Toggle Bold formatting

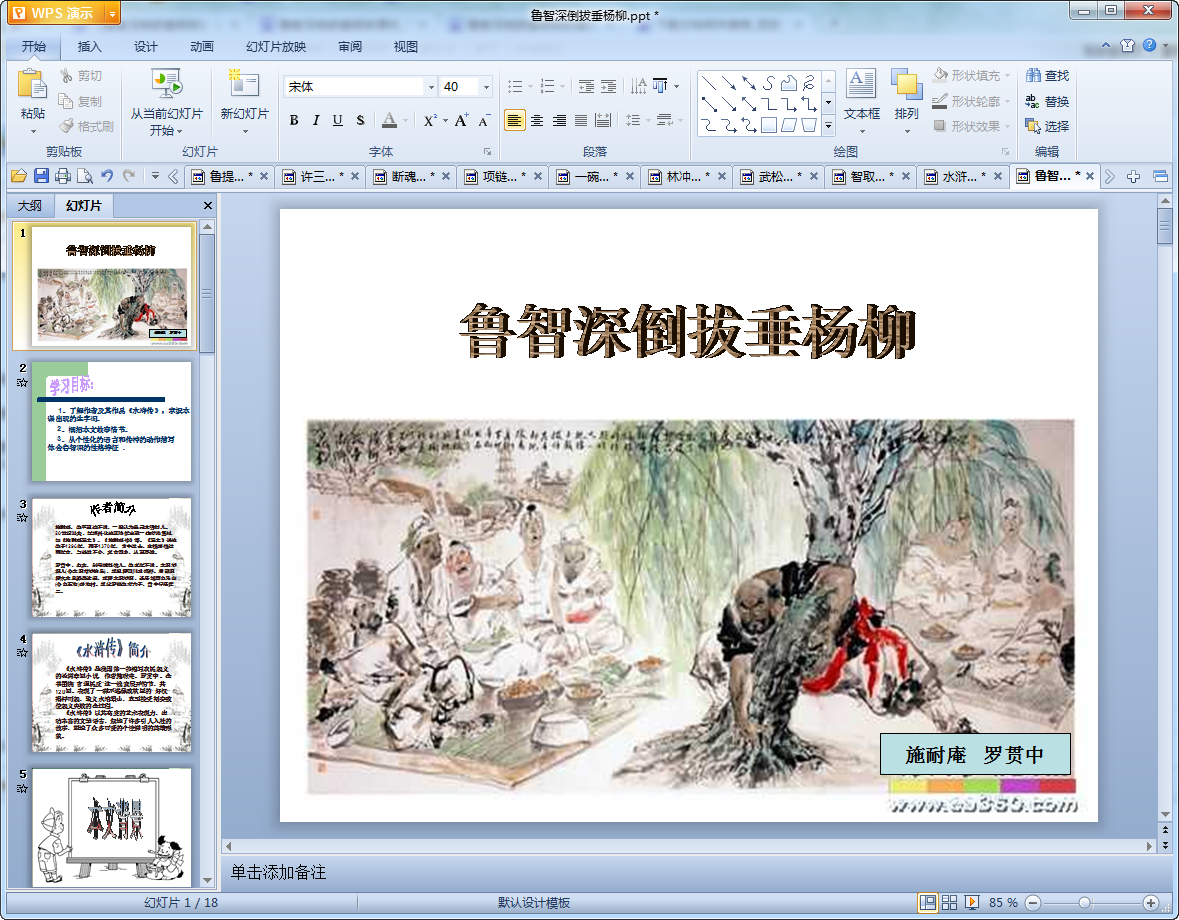click(x=294, y=120)
